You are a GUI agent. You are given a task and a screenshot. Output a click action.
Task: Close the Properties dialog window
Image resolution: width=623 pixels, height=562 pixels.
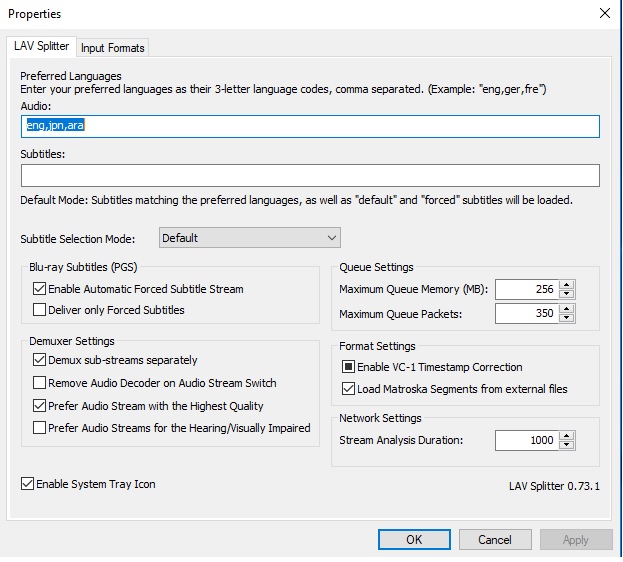(x=604, y=14)
